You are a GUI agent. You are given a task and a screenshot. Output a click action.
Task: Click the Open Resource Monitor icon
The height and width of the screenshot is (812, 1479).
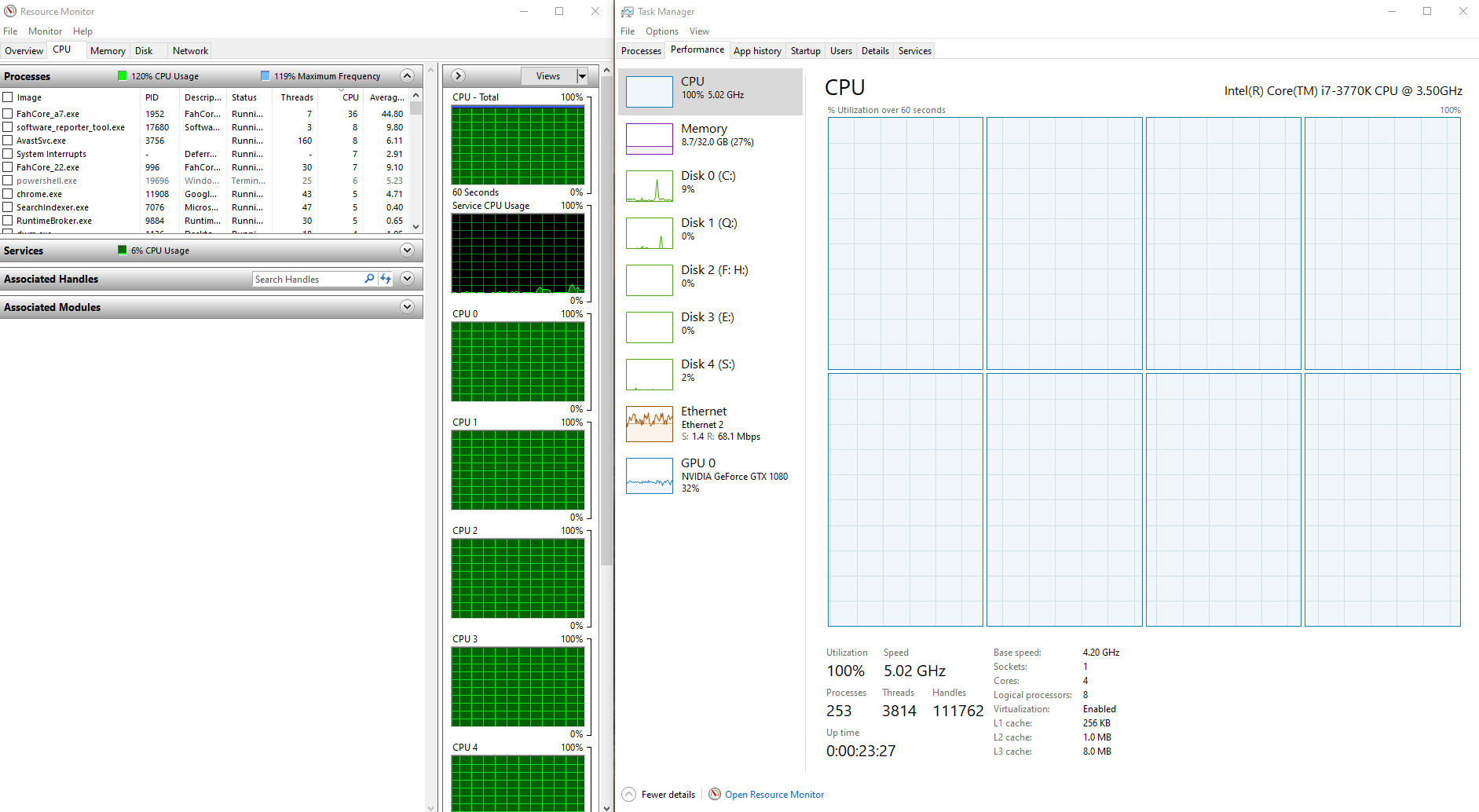pos(715,794)
